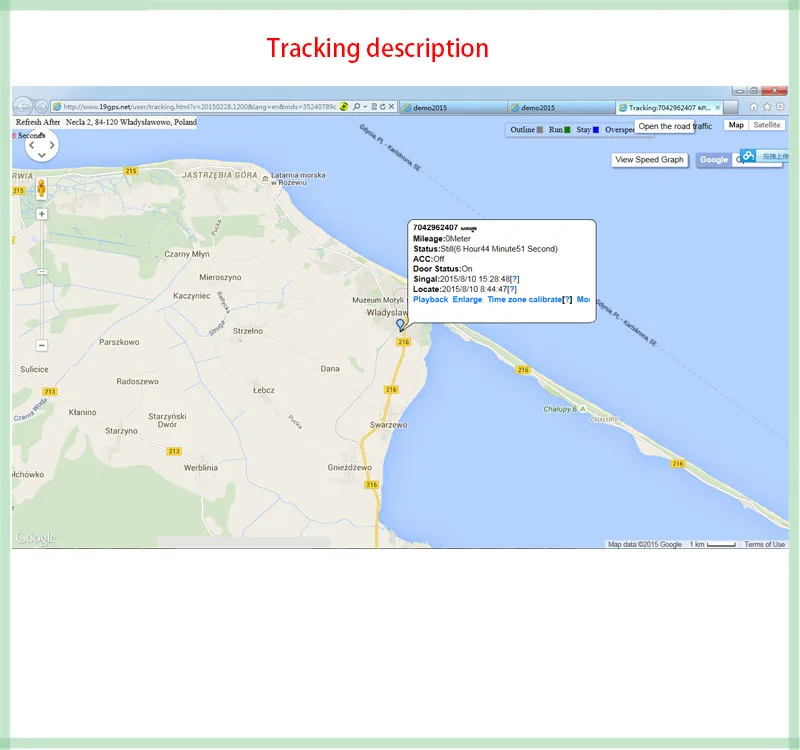Close the Tracking:7042962407 tab
Image resolution: width=800 pixels, height=750 pixels.
click(718, 108)
